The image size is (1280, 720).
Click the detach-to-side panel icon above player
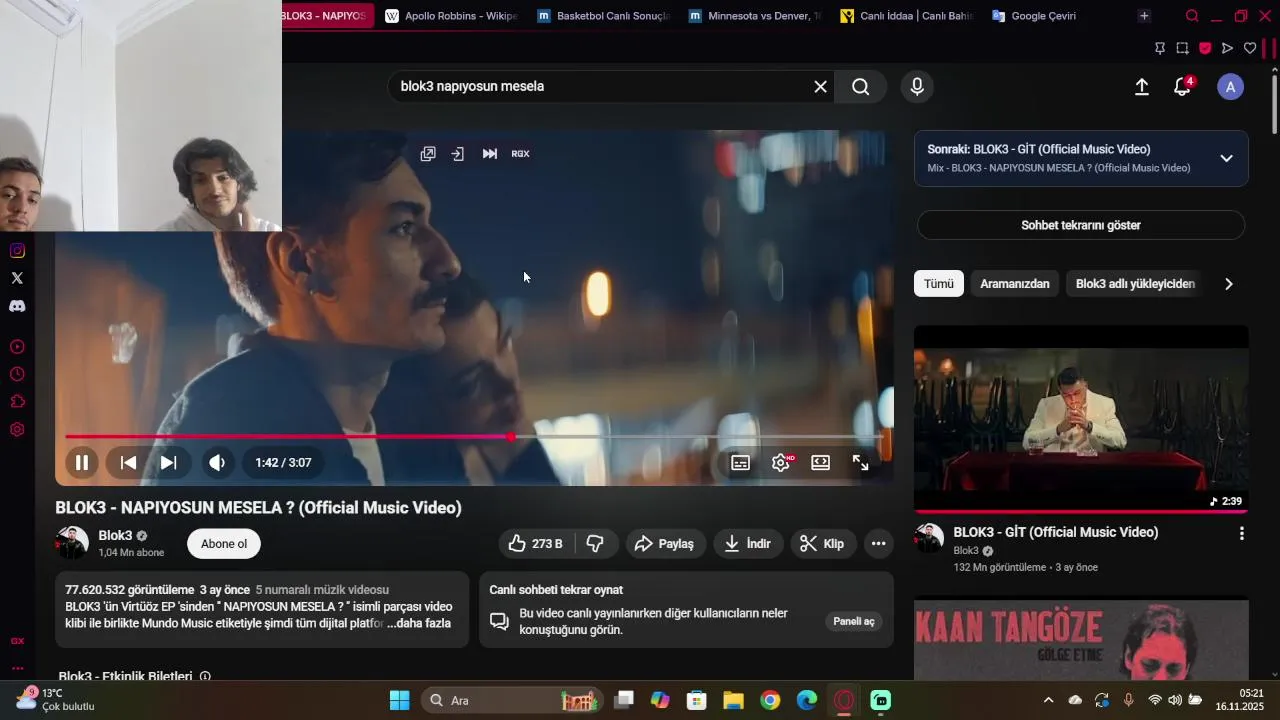pyautogui.click(x=458, y=154)
